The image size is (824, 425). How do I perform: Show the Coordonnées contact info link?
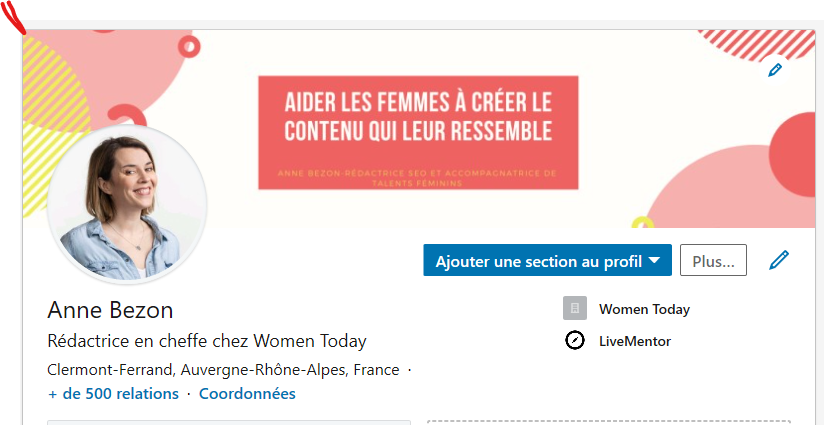point(247,394)
